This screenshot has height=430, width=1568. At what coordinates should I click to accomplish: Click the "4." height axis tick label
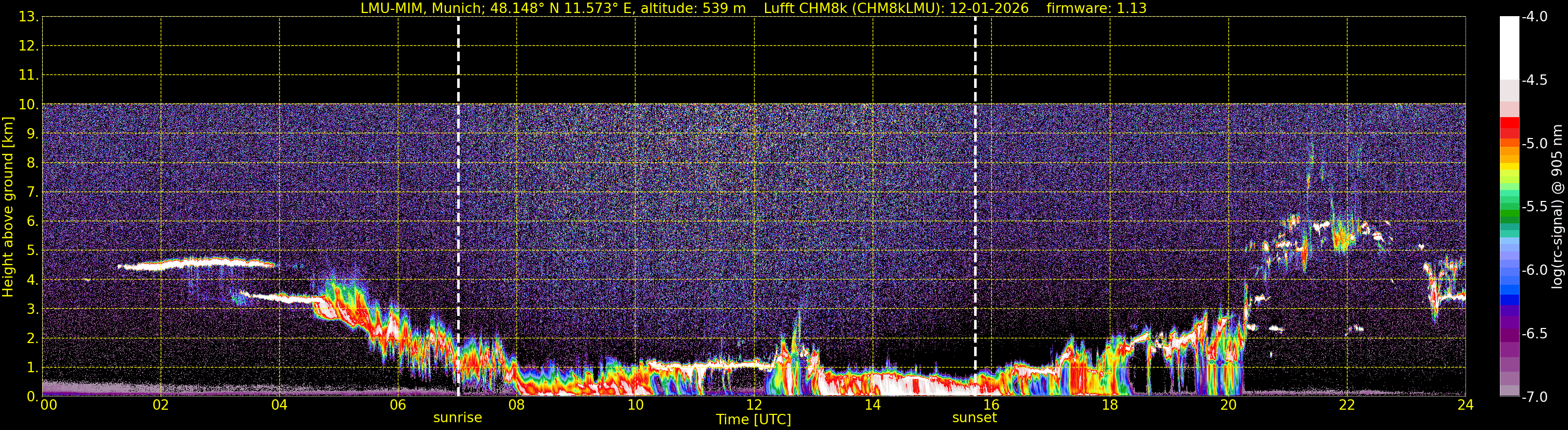point(32,280)
